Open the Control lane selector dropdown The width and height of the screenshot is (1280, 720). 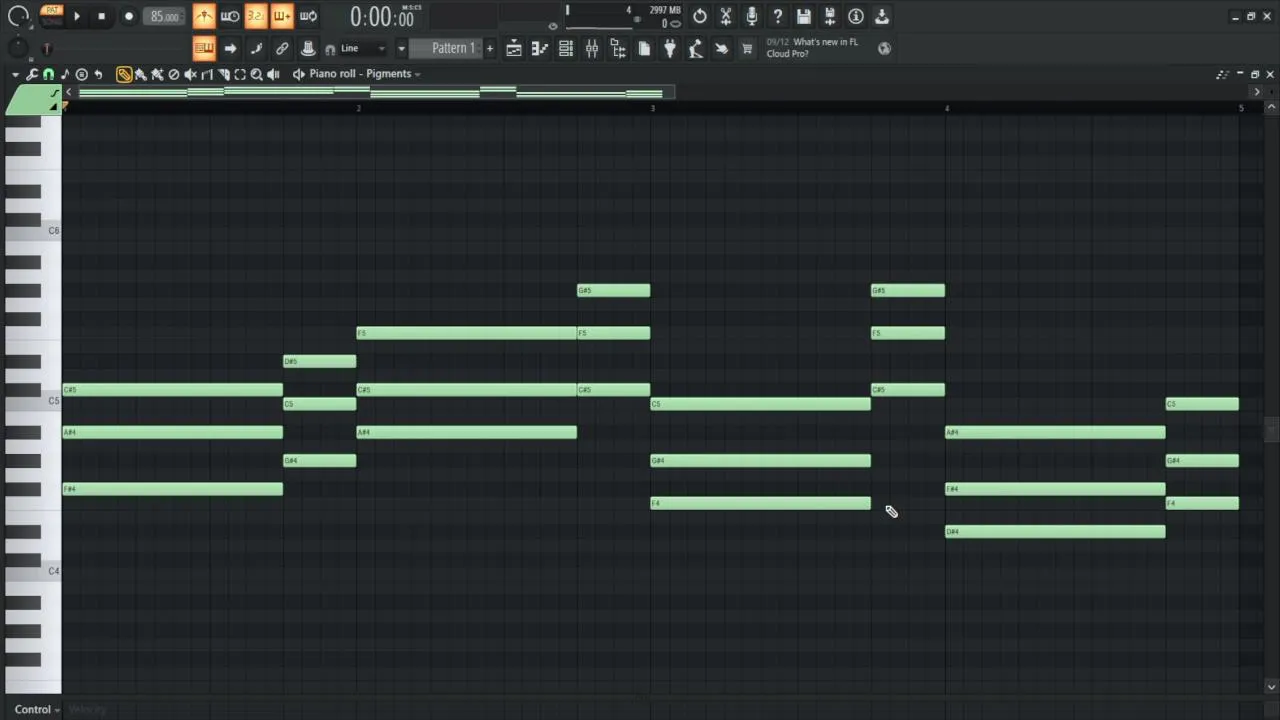click(37, 709)
